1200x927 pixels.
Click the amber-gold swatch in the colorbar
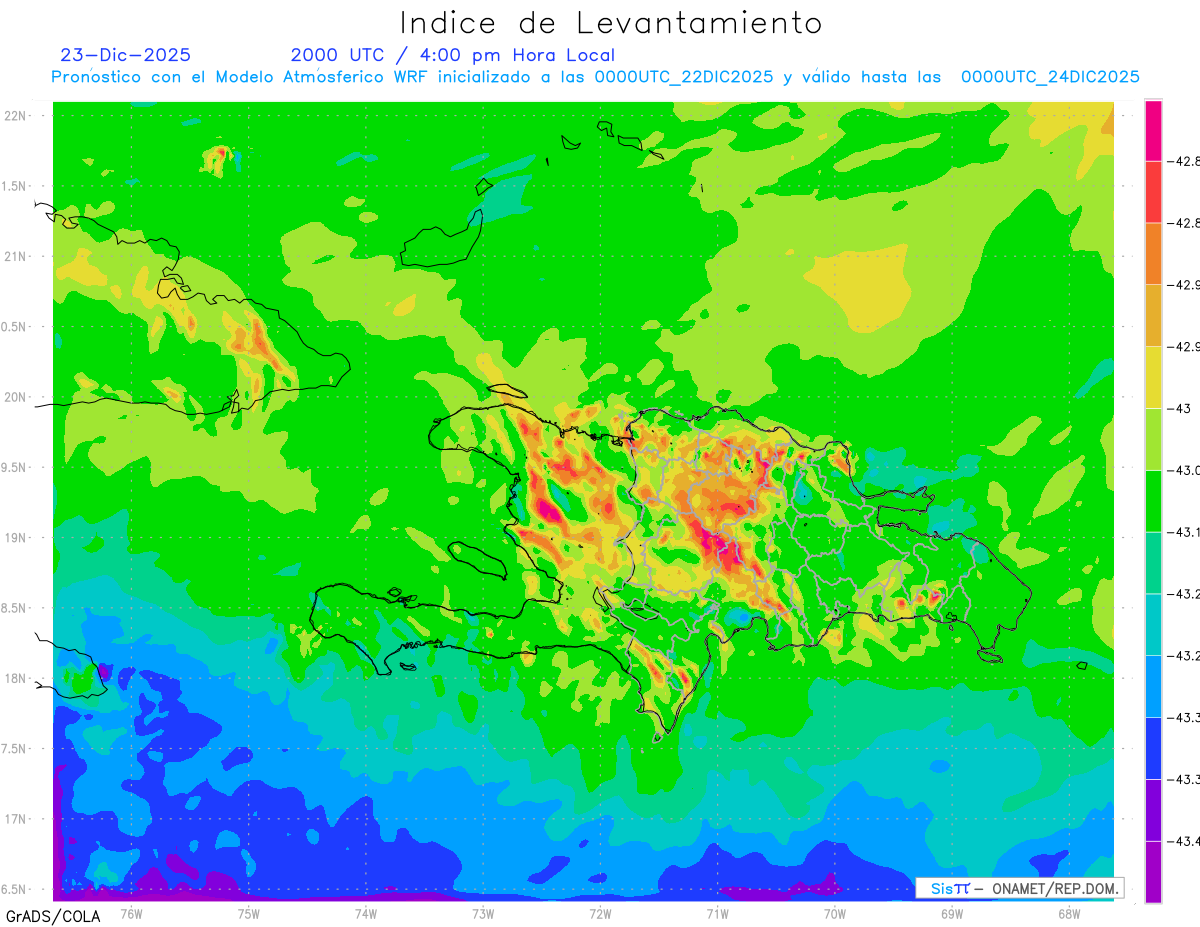[x=1153, y=316]
